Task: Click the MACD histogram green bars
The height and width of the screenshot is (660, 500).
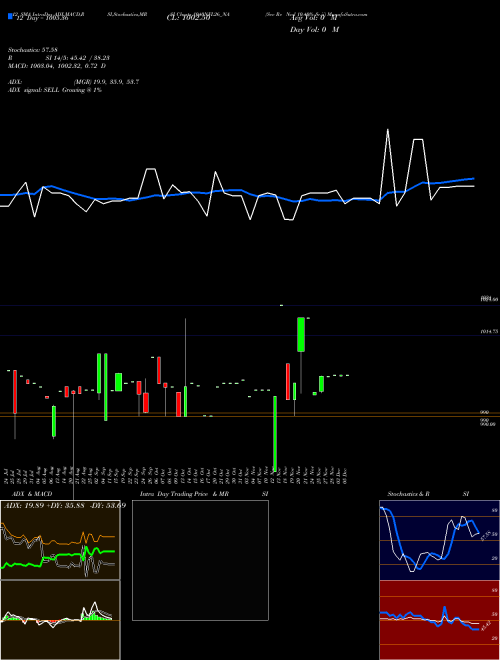Action: (93, 617)
